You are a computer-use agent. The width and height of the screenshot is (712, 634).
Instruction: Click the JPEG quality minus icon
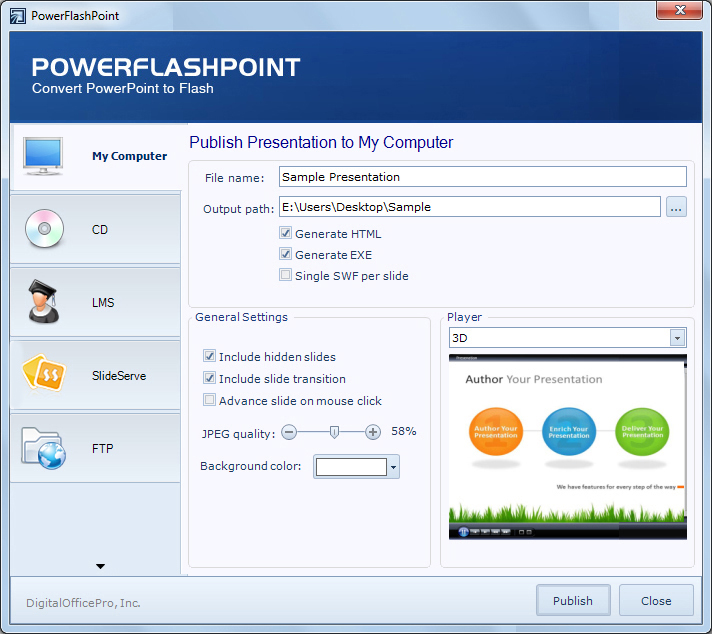tap(289, 432)
